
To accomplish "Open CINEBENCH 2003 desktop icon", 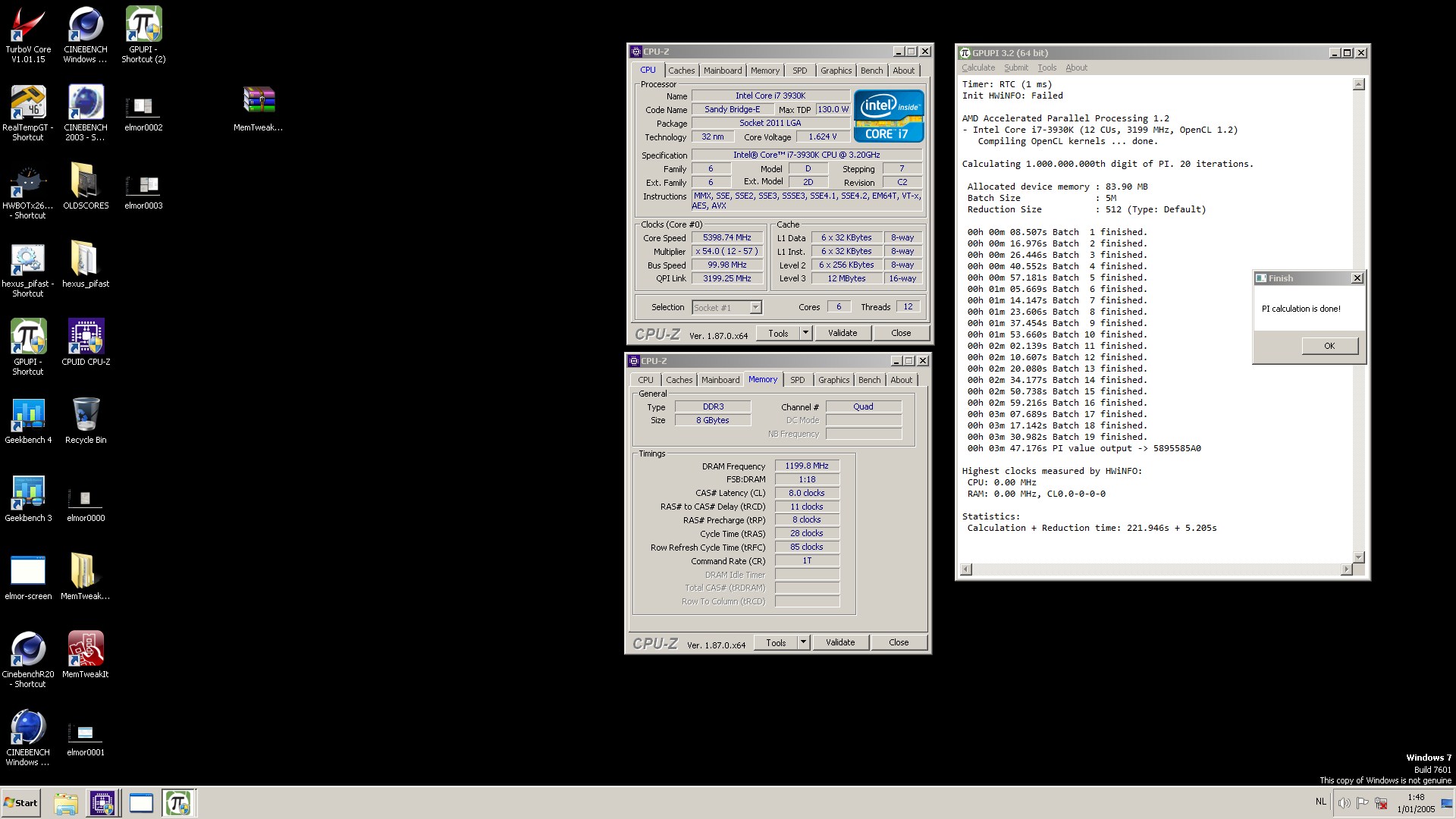I will [86, 112].
